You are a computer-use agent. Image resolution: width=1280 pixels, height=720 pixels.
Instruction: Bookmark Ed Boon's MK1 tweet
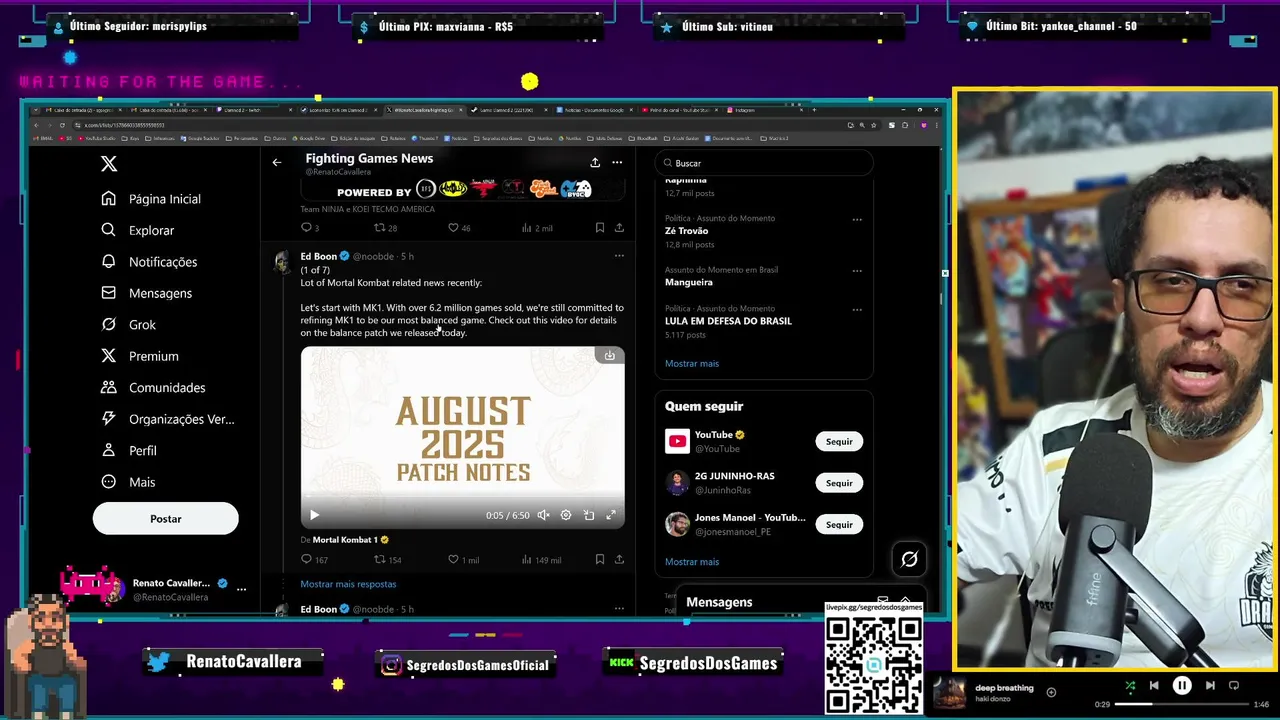pos(600,560)
